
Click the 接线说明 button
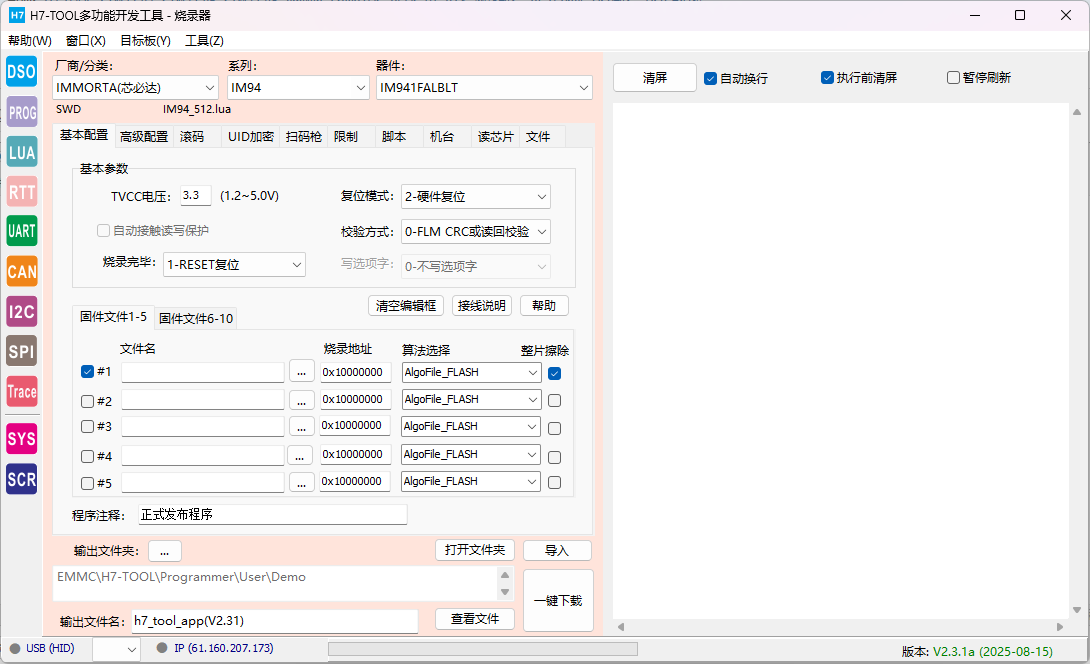[482, 305]
